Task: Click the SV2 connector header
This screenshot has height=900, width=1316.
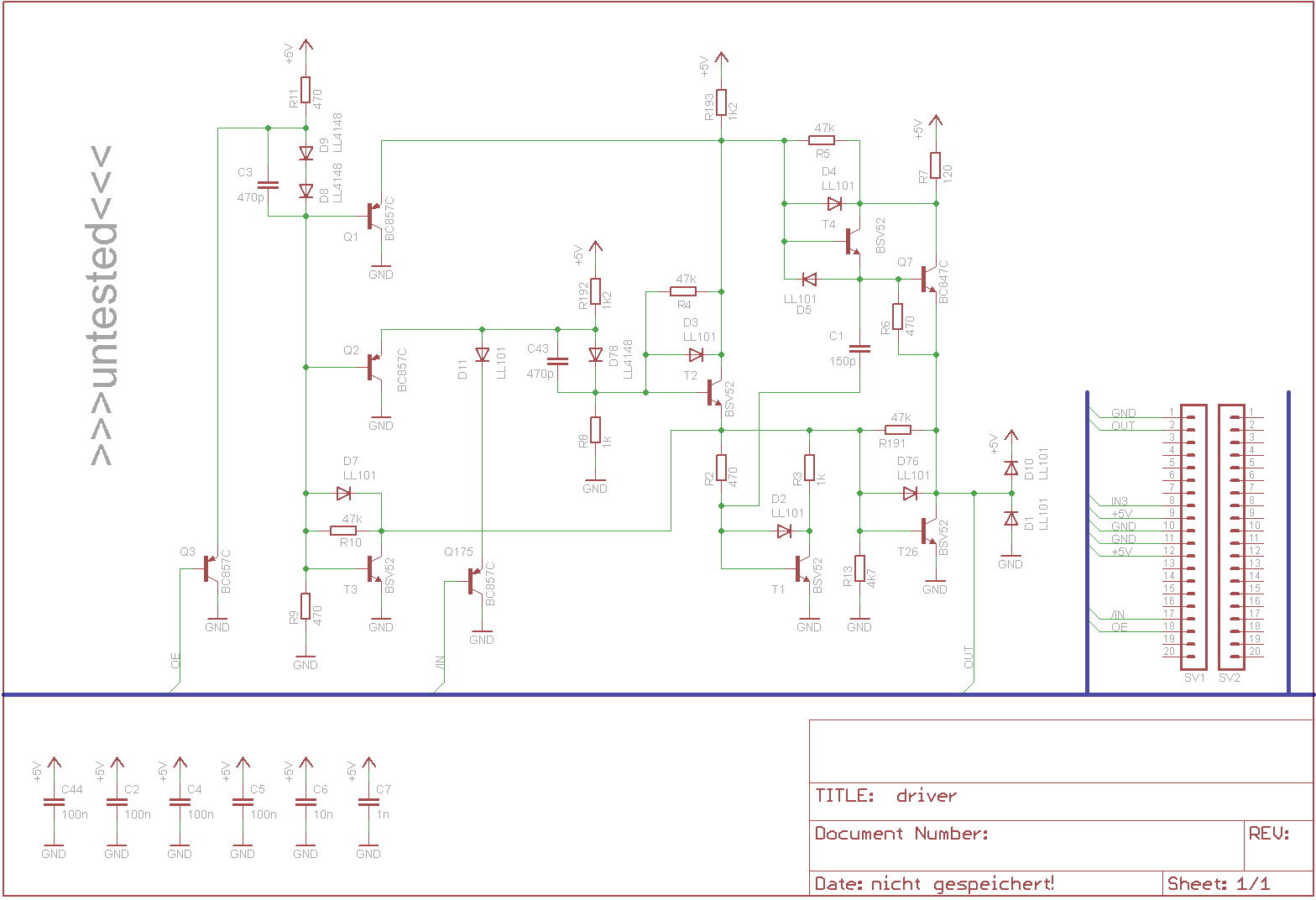Action: coord(1231,532)
